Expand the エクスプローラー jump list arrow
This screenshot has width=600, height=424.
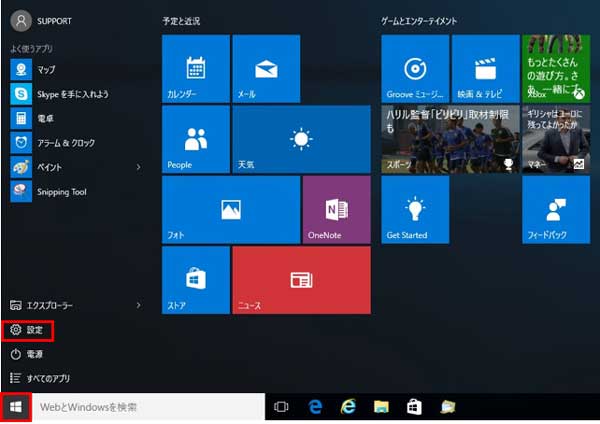[139, 305]
